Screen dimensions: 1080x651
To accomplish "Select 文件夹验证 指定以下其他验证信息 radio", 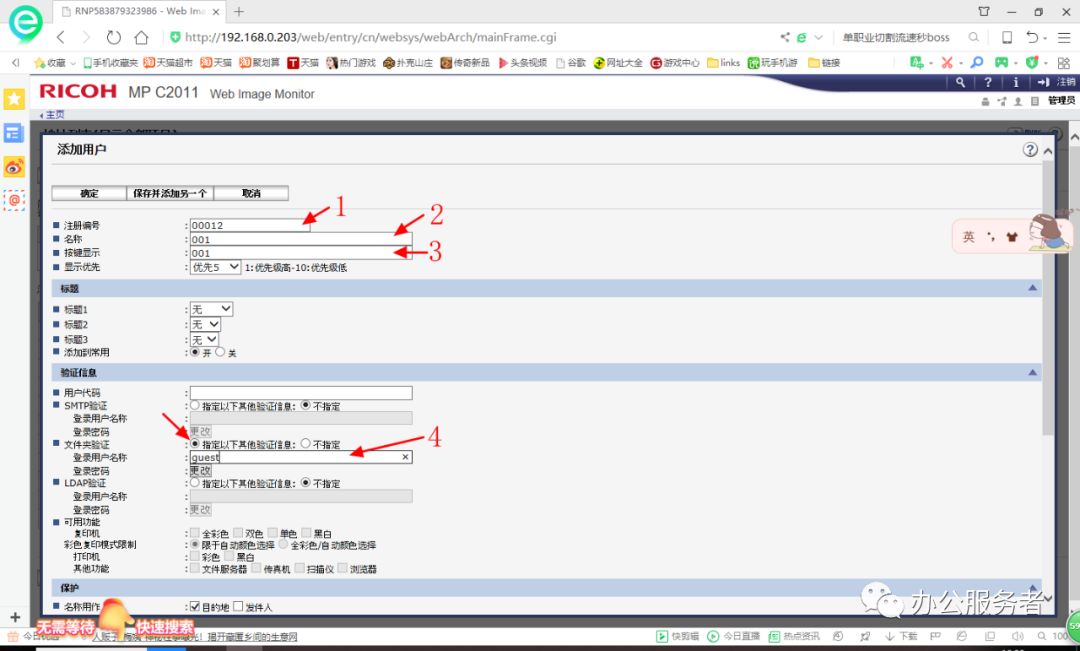I will pos(195,444).
